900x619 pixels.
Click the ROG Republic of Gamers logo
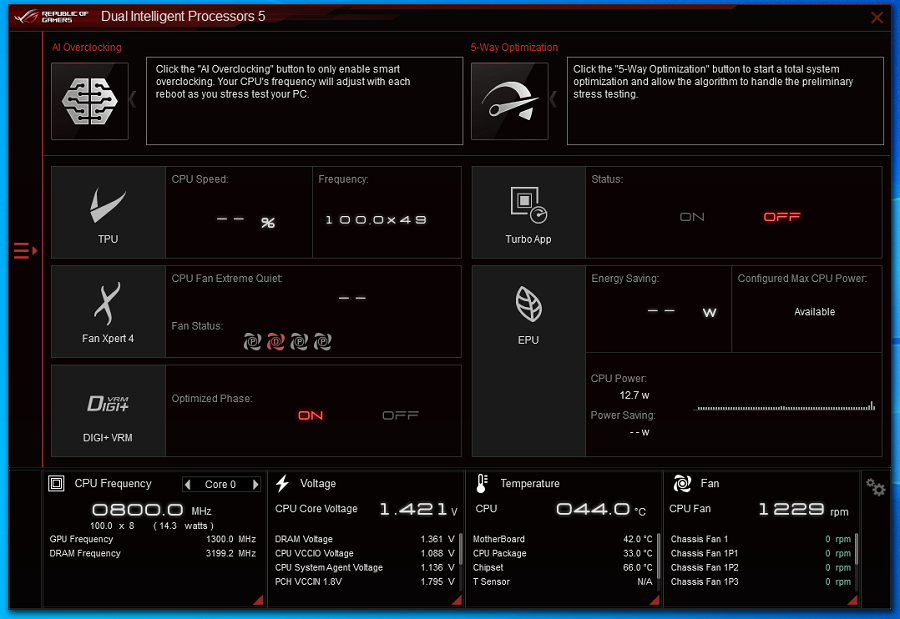(52, 17)
